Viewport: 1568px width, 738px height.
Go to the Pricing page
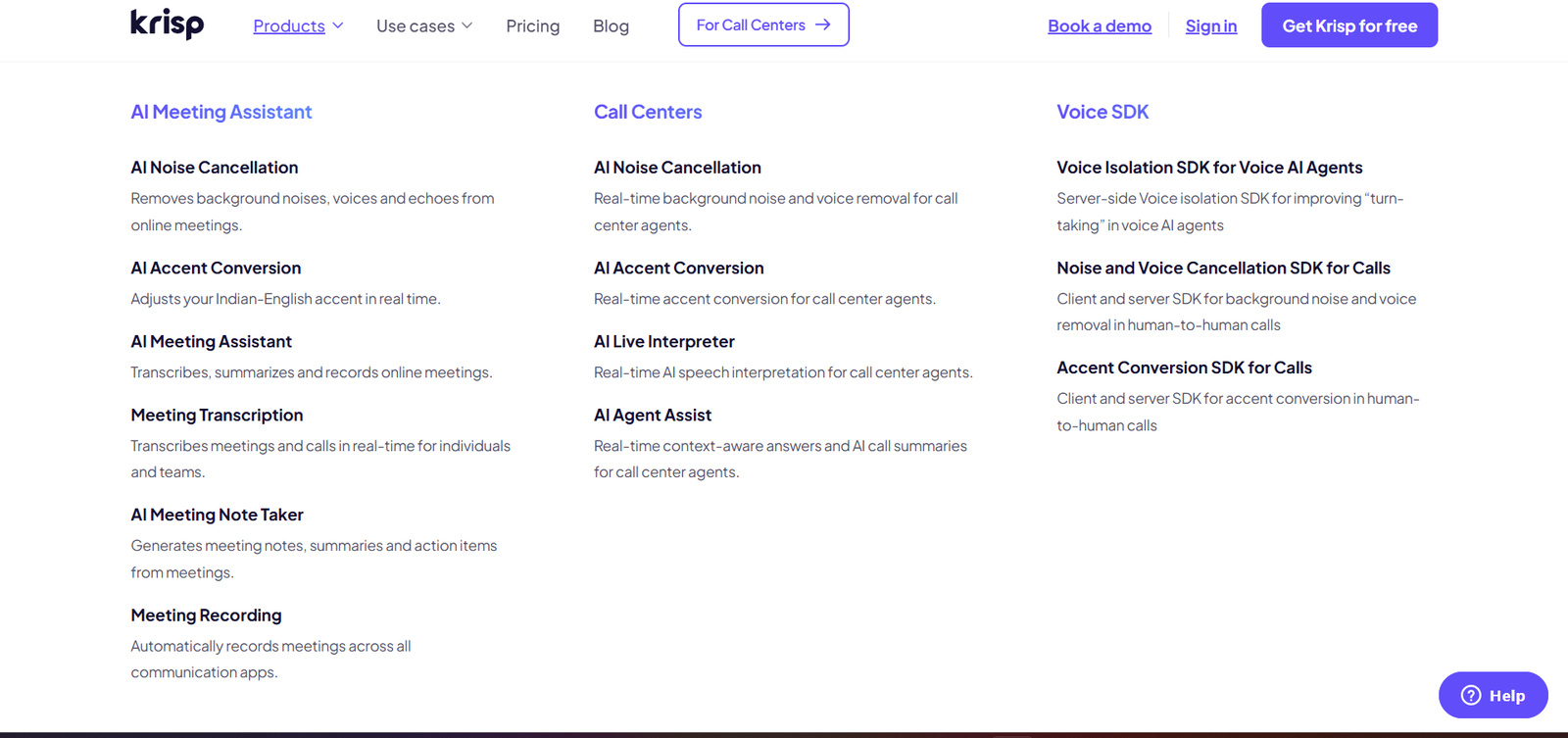(533, 25)
